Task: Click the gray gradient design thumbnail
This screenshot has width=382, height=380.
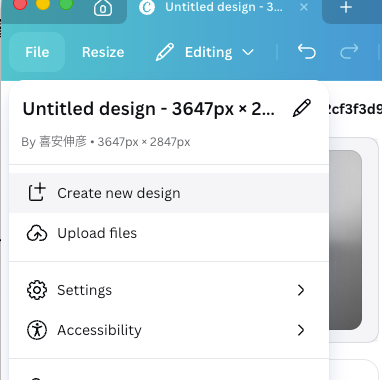Action: [345, 240]
